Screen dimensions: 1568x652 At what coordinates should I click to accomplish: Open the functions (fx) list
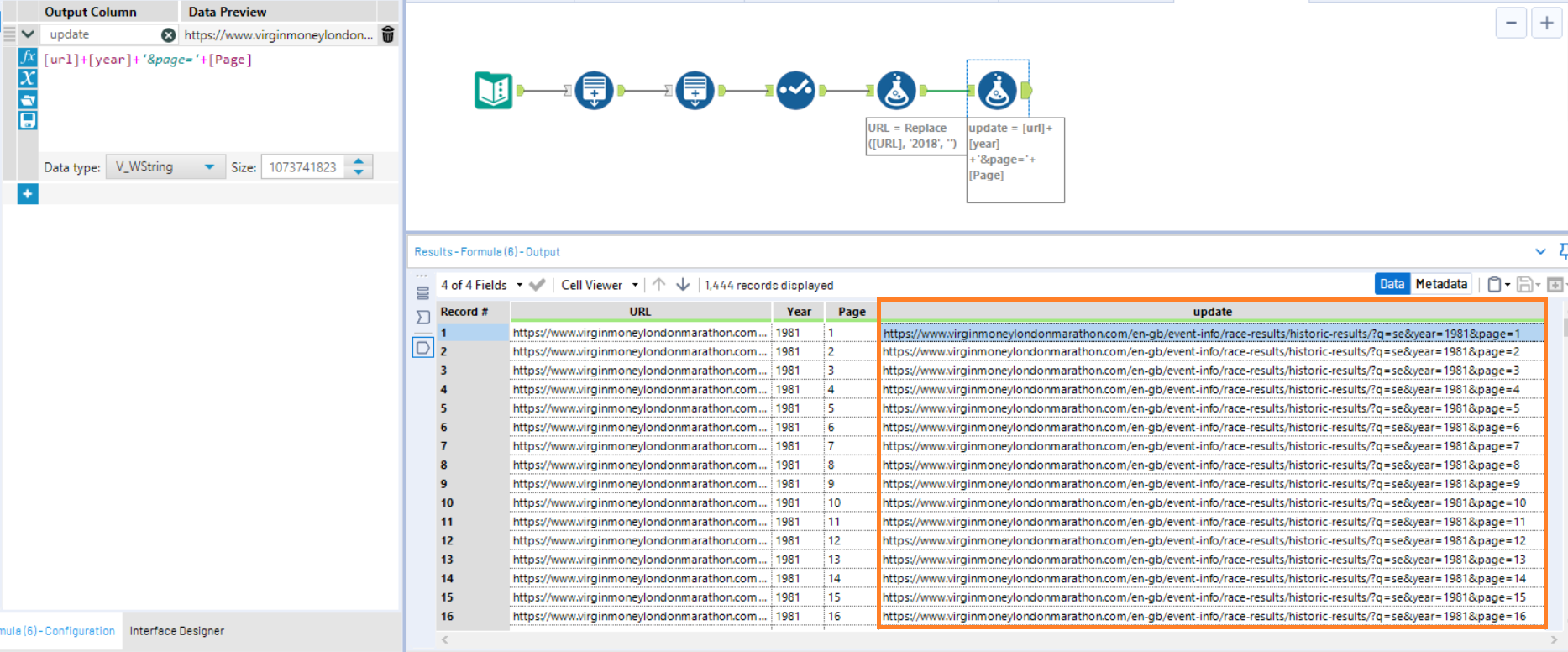pyautogui.click(x=28, y=57)
